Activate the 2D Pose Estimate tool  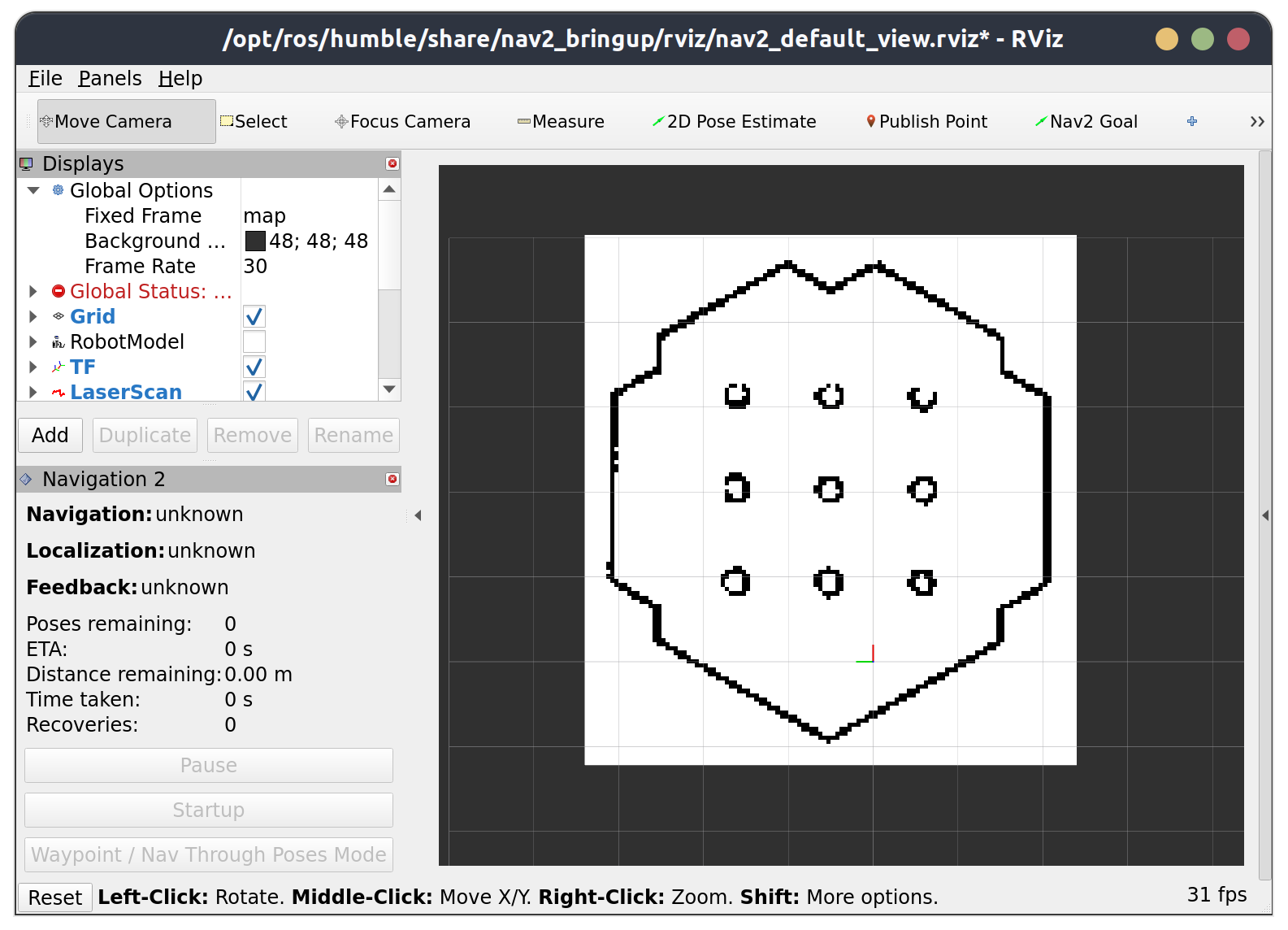[x=734, y=122]
